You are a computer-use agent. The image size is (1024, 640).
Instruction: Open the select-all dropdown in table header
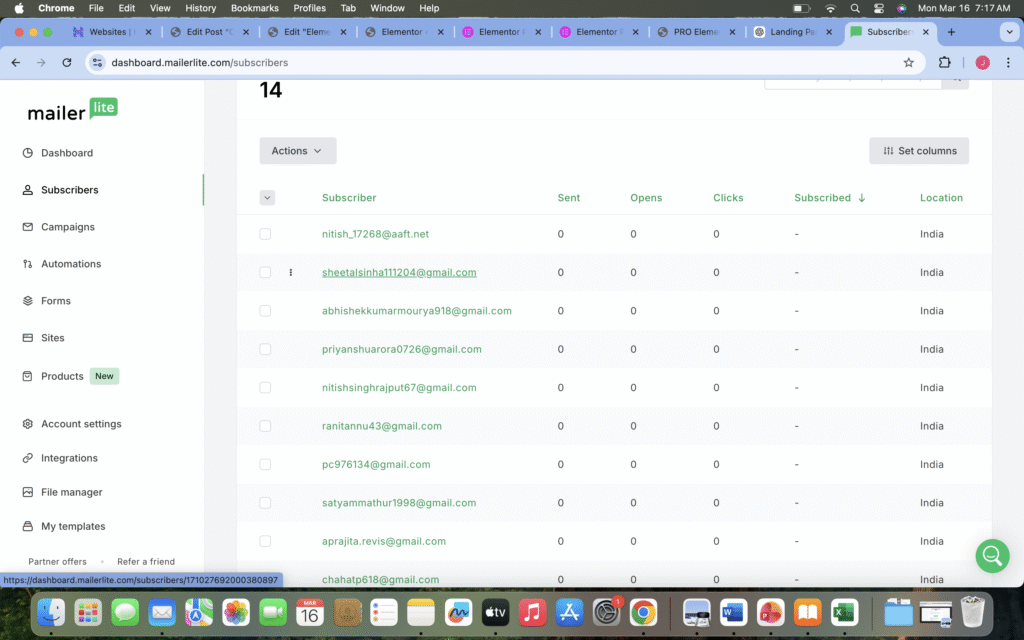pos(267,198)
